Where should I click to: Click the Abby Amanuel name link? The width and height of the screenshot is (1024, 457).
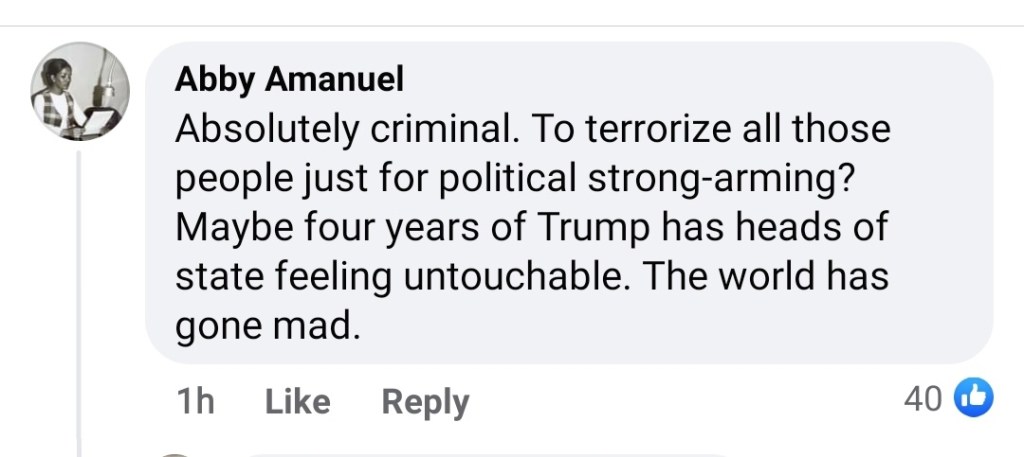pos(289,79)
